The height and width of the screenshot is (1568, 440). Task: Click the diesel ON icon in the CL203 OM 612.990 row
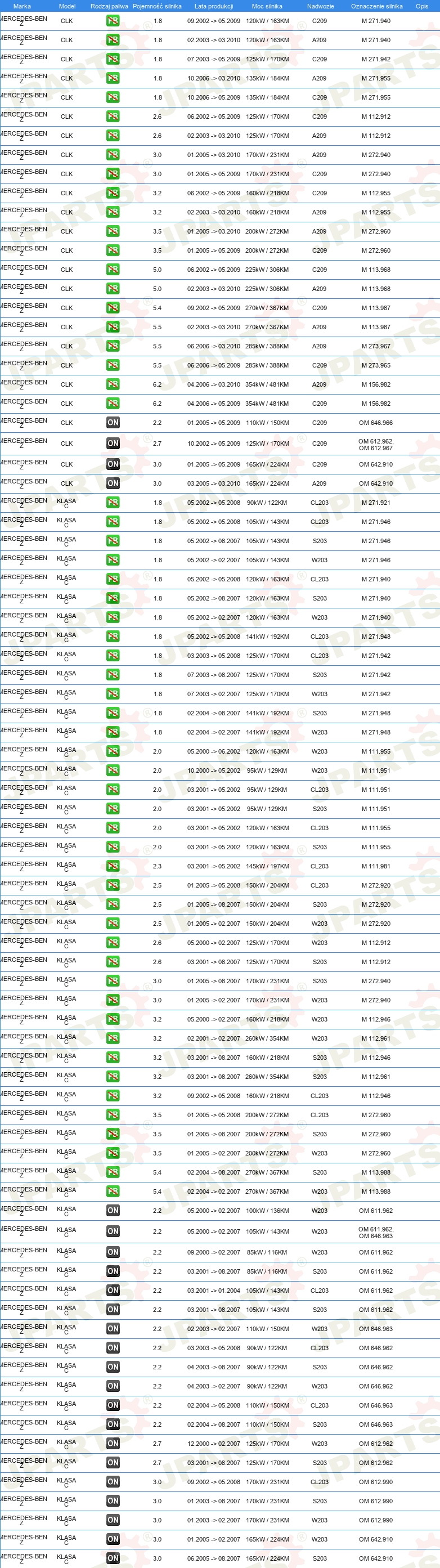113,1481
